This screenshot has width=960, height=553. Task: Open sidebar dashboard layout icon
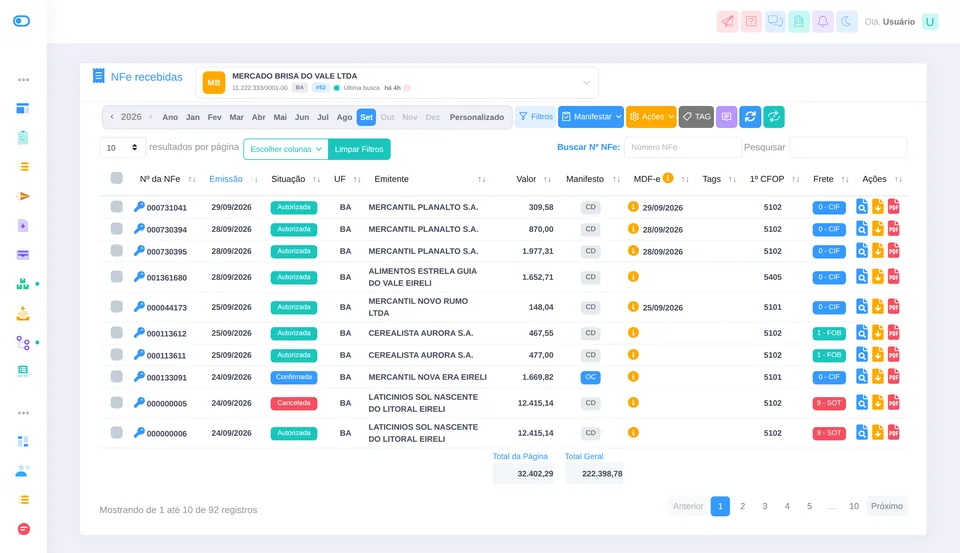click(23, 108)
